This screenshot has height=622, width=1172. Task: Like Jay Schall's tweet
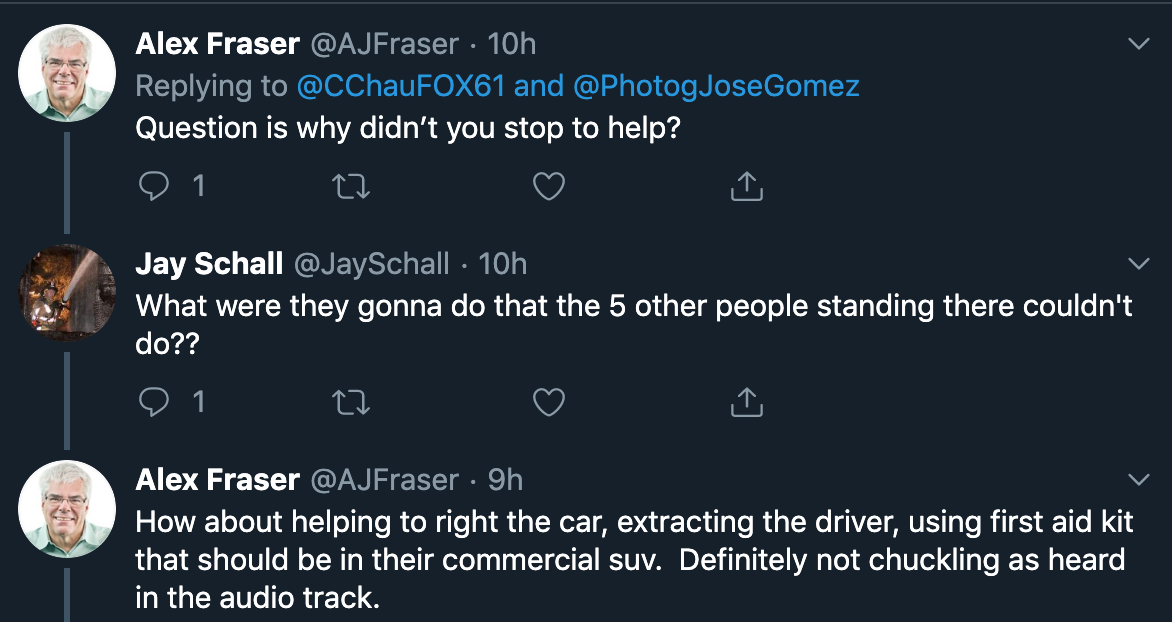click(549, 402)
